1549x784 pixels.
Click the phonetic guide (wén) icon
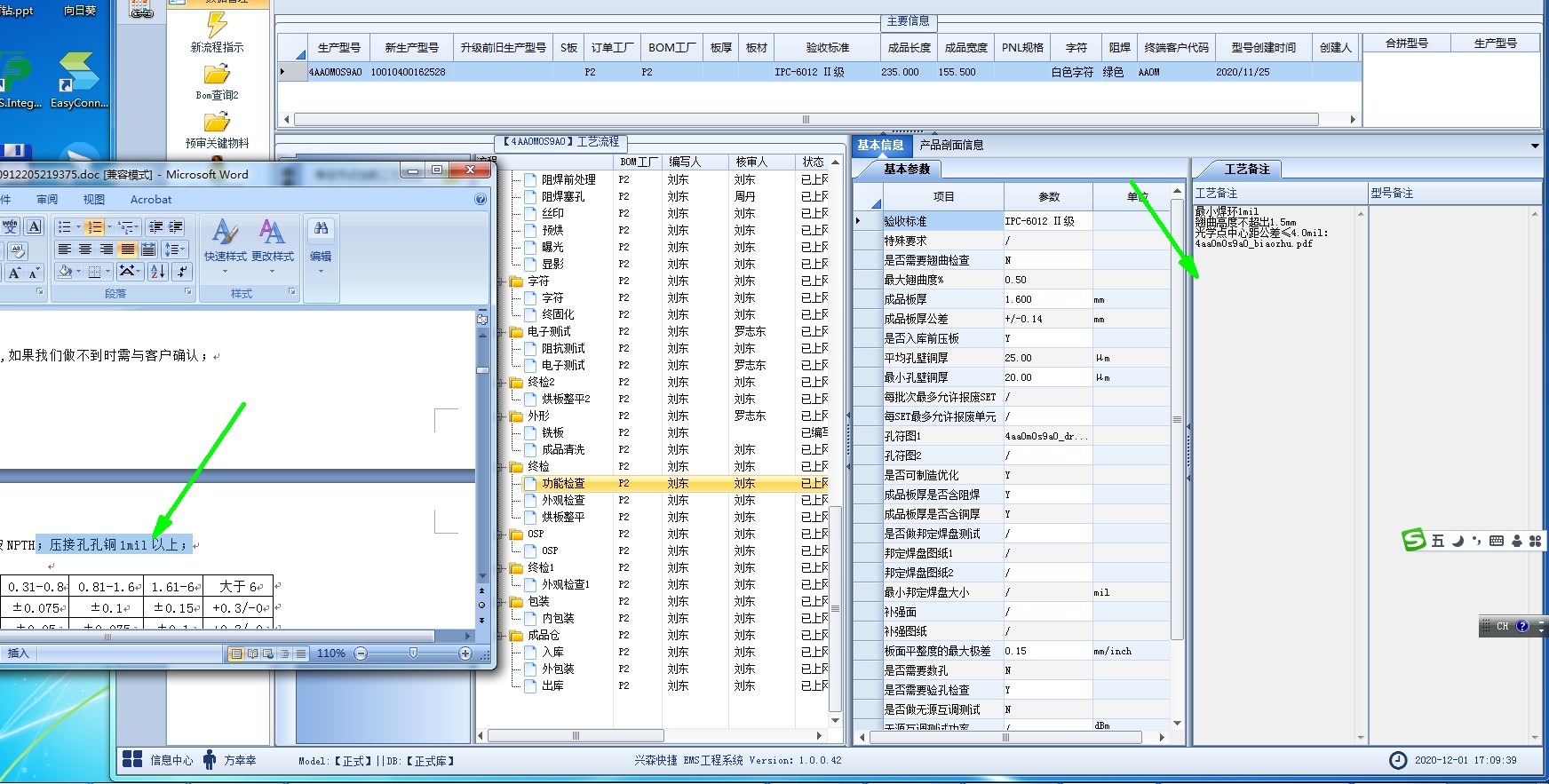(x=11, y=227)
